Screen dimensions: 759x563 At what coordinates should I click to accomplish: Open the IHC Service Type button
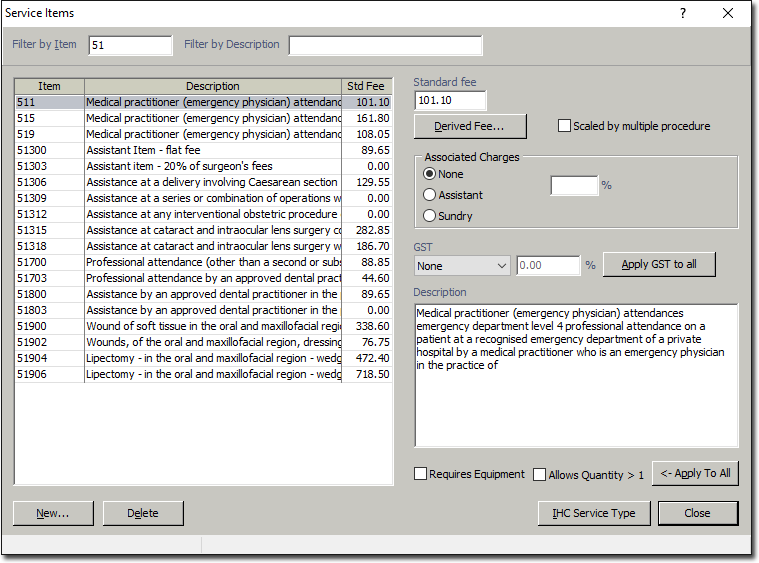tap(594, 513)
